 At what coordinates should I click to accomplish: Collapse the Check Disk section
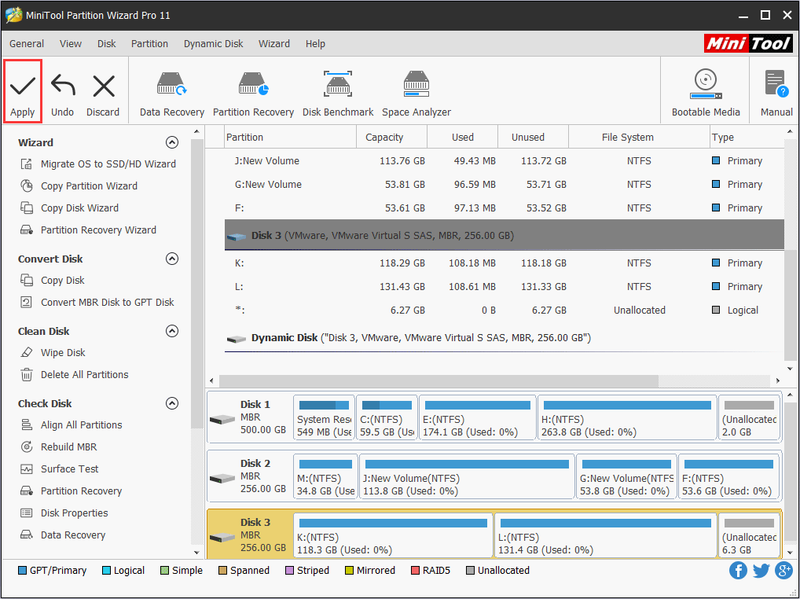point(172,404)
